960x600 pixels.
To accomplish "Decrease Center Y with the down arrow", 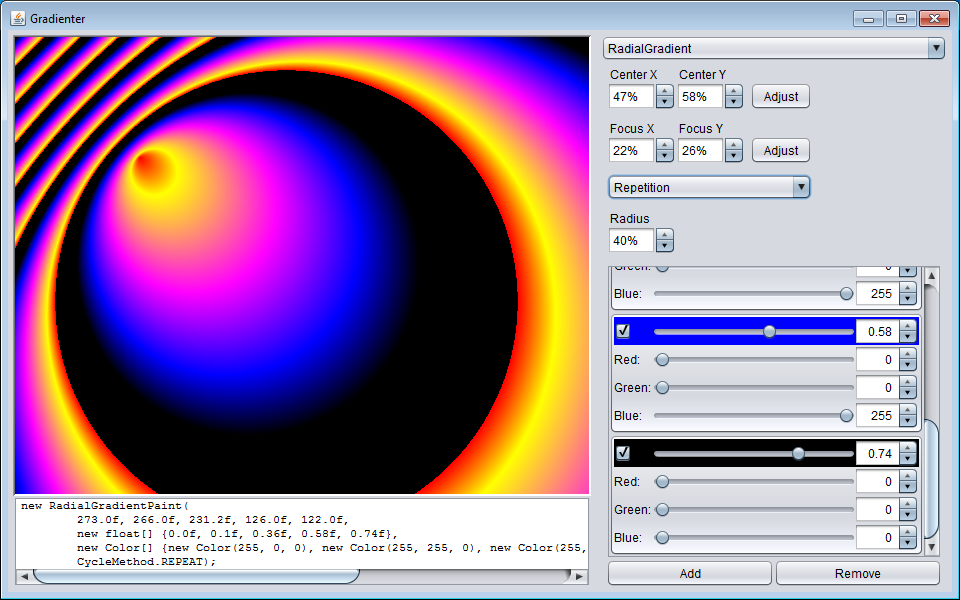I will point(733,102).
